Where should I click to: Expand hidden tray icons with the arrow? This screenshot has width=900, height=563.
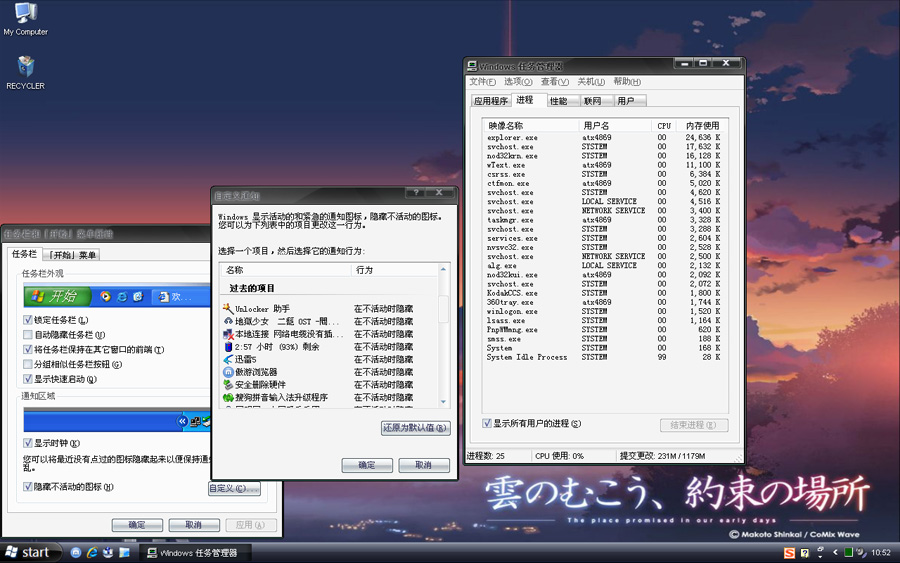click(835, 552)
